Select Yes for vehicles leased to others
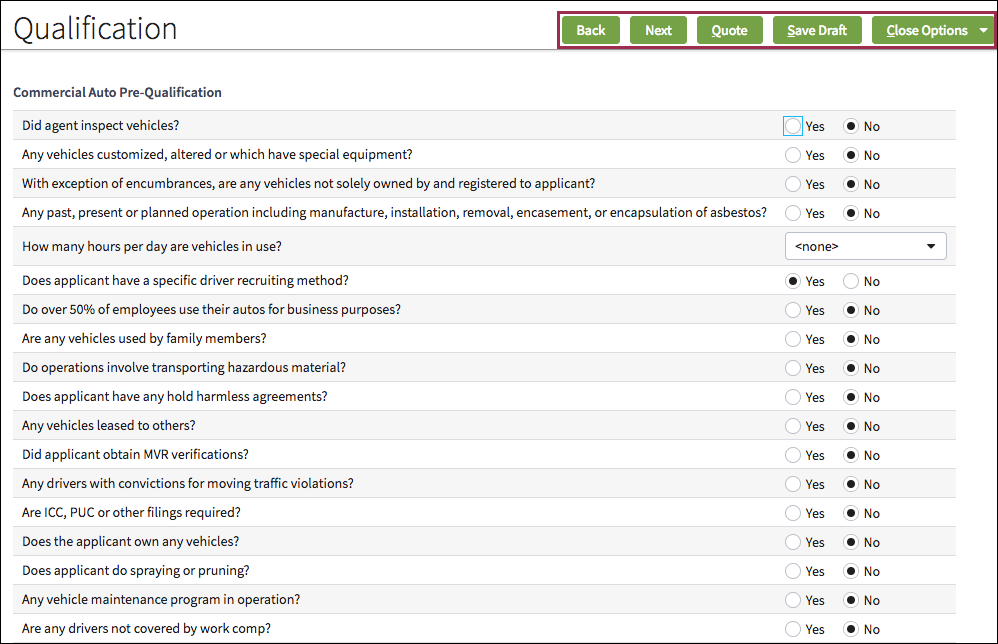Screen dimensions: 998x644 click(791, 425)
